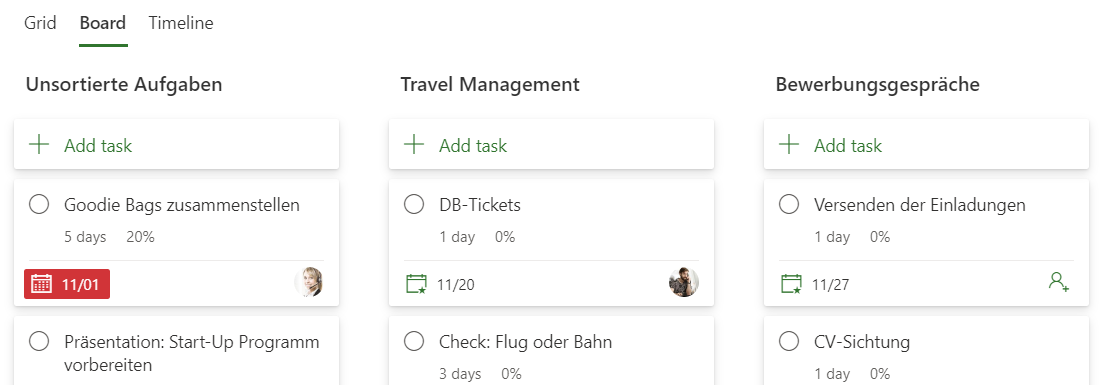Click plus icon under Bewerbungsgespräche
1102x385 pixels.
789,145
